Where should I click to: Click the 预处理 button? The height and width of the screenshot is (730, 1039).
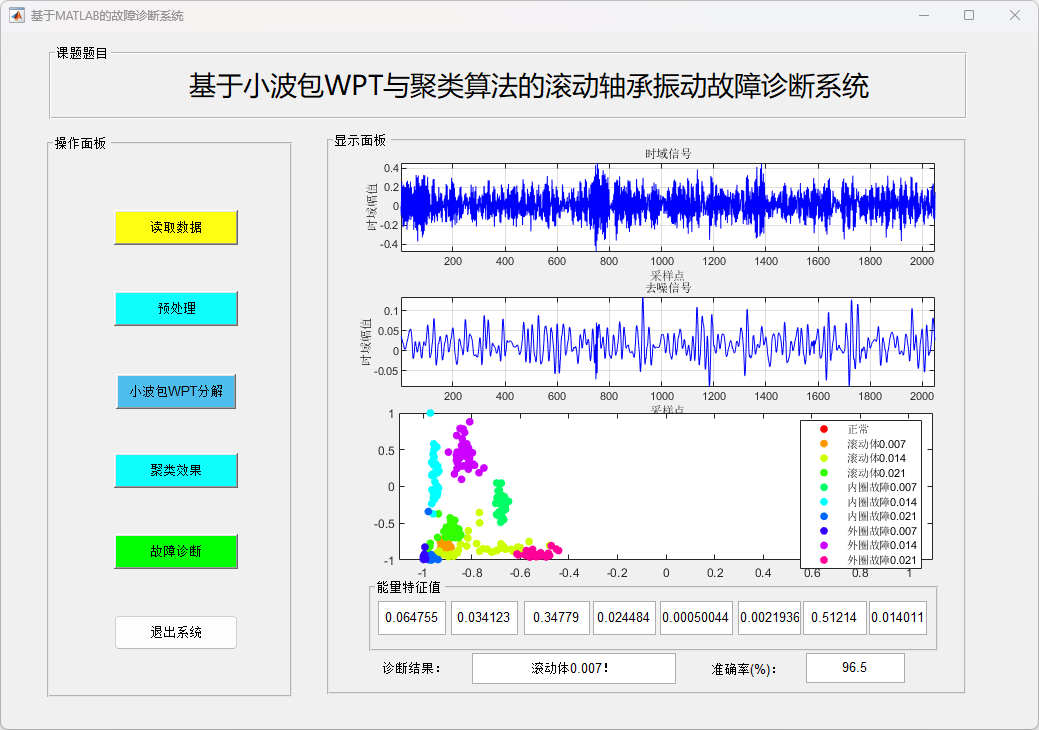[x=176, y=309]
